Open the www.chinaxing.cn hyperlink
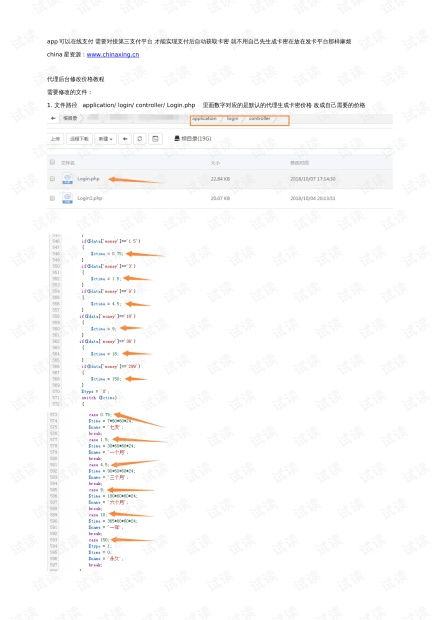Image resolution: width=440 pixels, height=620 pixels. pyautogui.click(x=113, y=55)
